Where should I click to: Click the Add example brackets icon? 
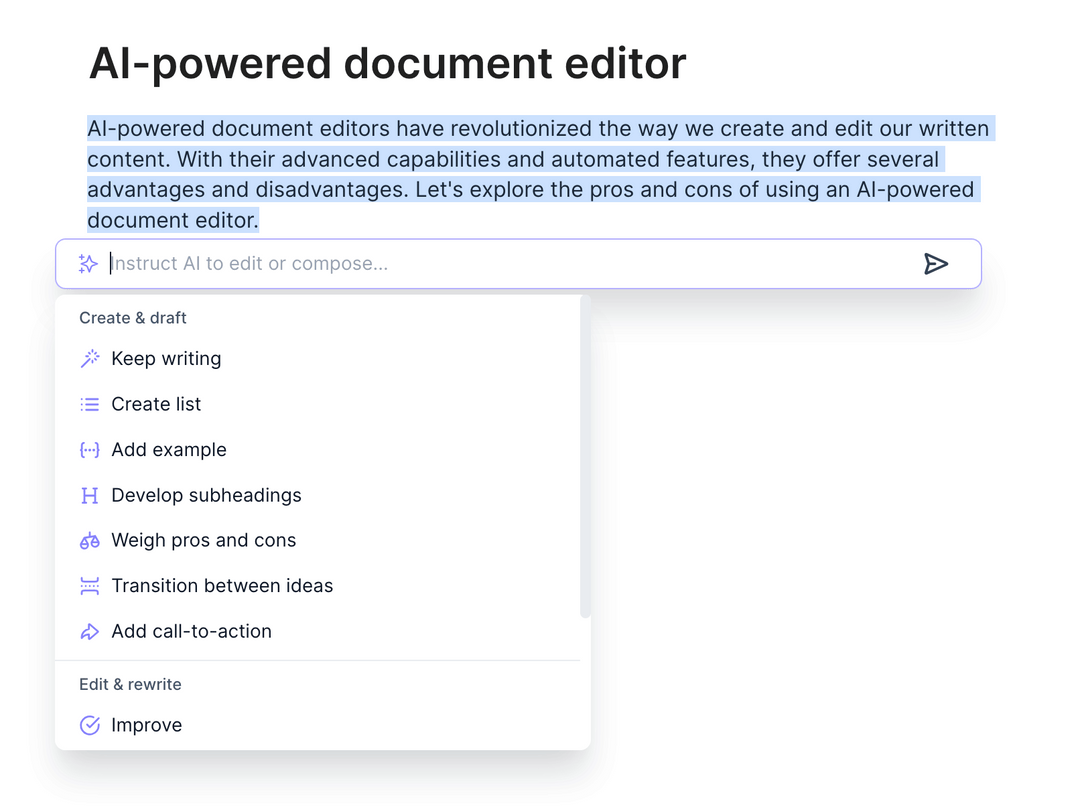(x=89, y=449)
